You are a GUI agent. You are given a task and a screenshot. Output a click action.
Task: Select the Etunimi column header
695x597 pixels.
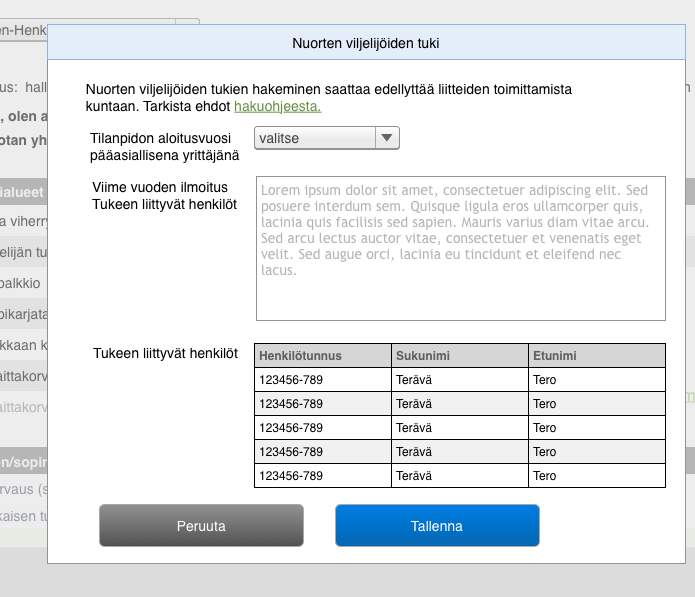pos(597,355)
